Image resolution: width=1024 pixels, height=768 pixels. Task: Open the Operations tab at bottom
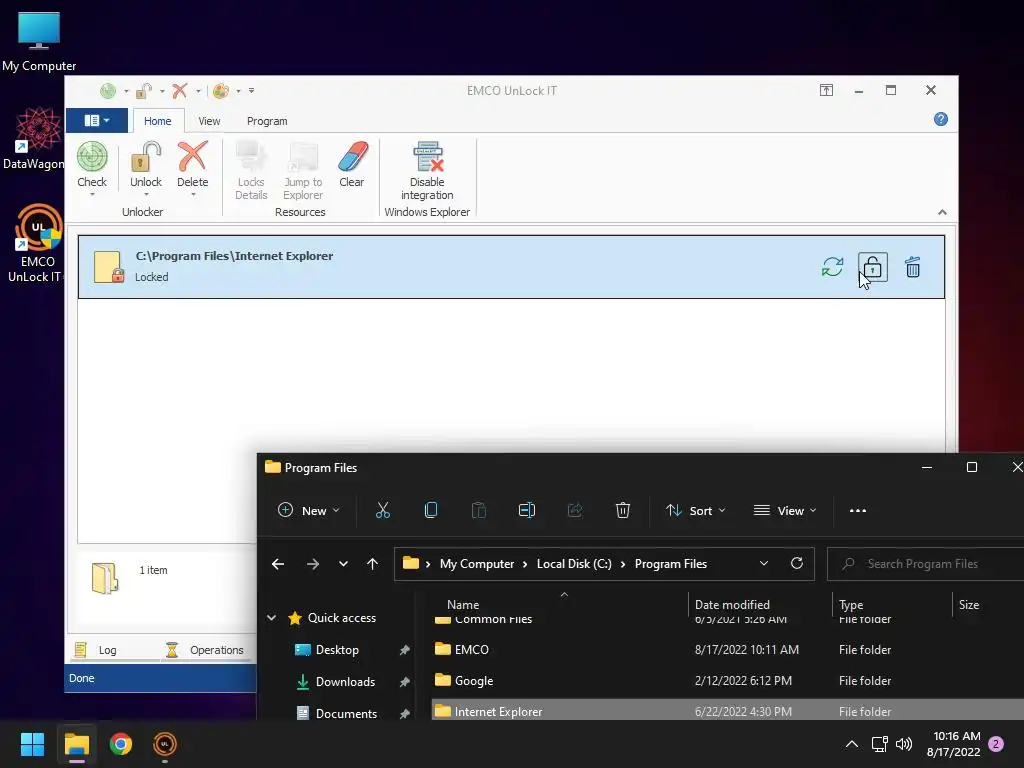pos(204,650)
